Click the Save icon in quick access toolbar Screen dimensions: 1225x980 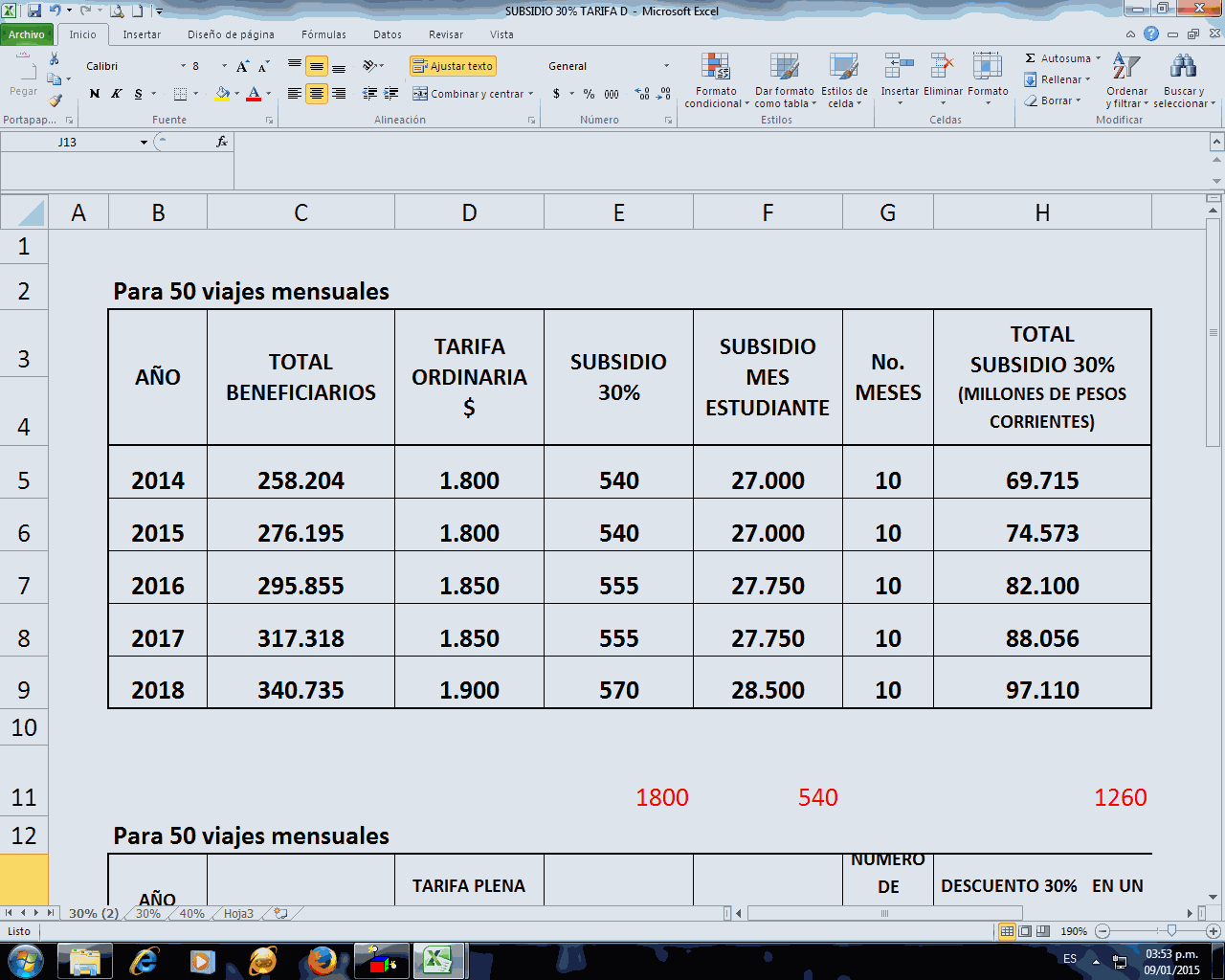[x=34, y=11]
